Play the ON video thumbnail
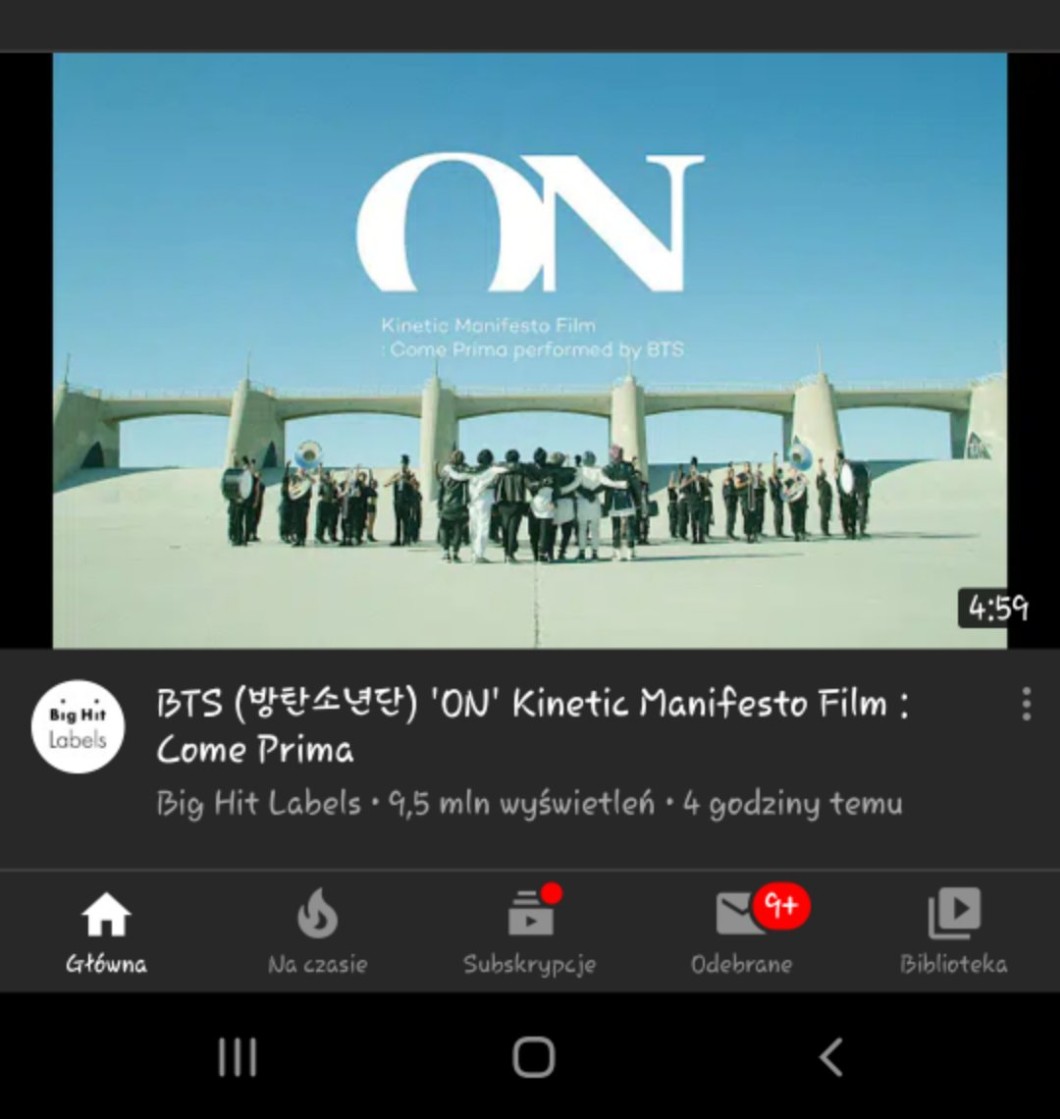 pyautogui.click(x=530, y=350)
